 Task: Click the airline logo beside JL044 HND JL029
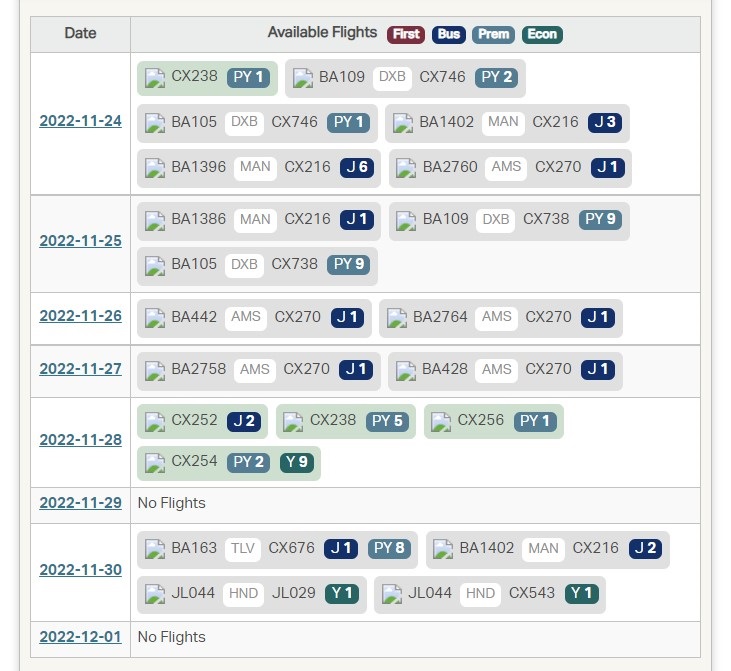pos(155,594)
